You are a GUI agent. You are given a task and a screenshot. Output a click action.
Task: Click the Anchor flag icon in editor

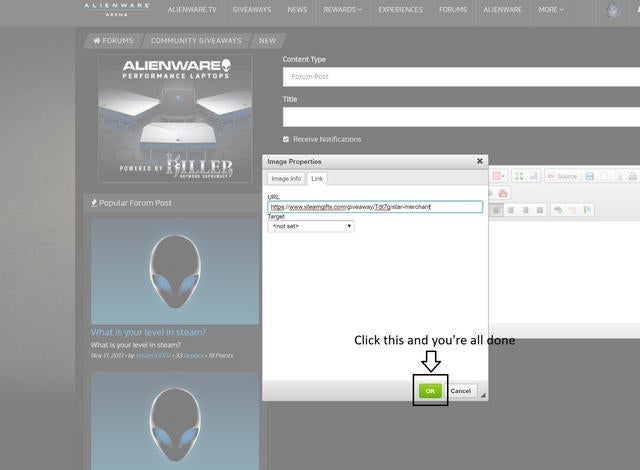coord(587,210)
